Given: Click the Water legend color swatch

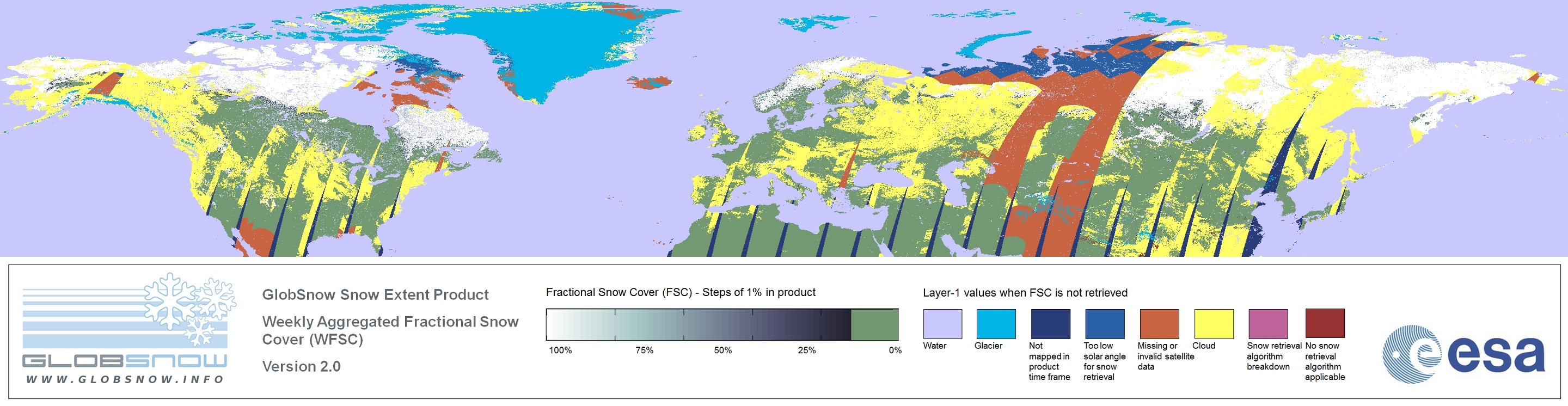Looking at the screenshot, I should tap(942, 324).
